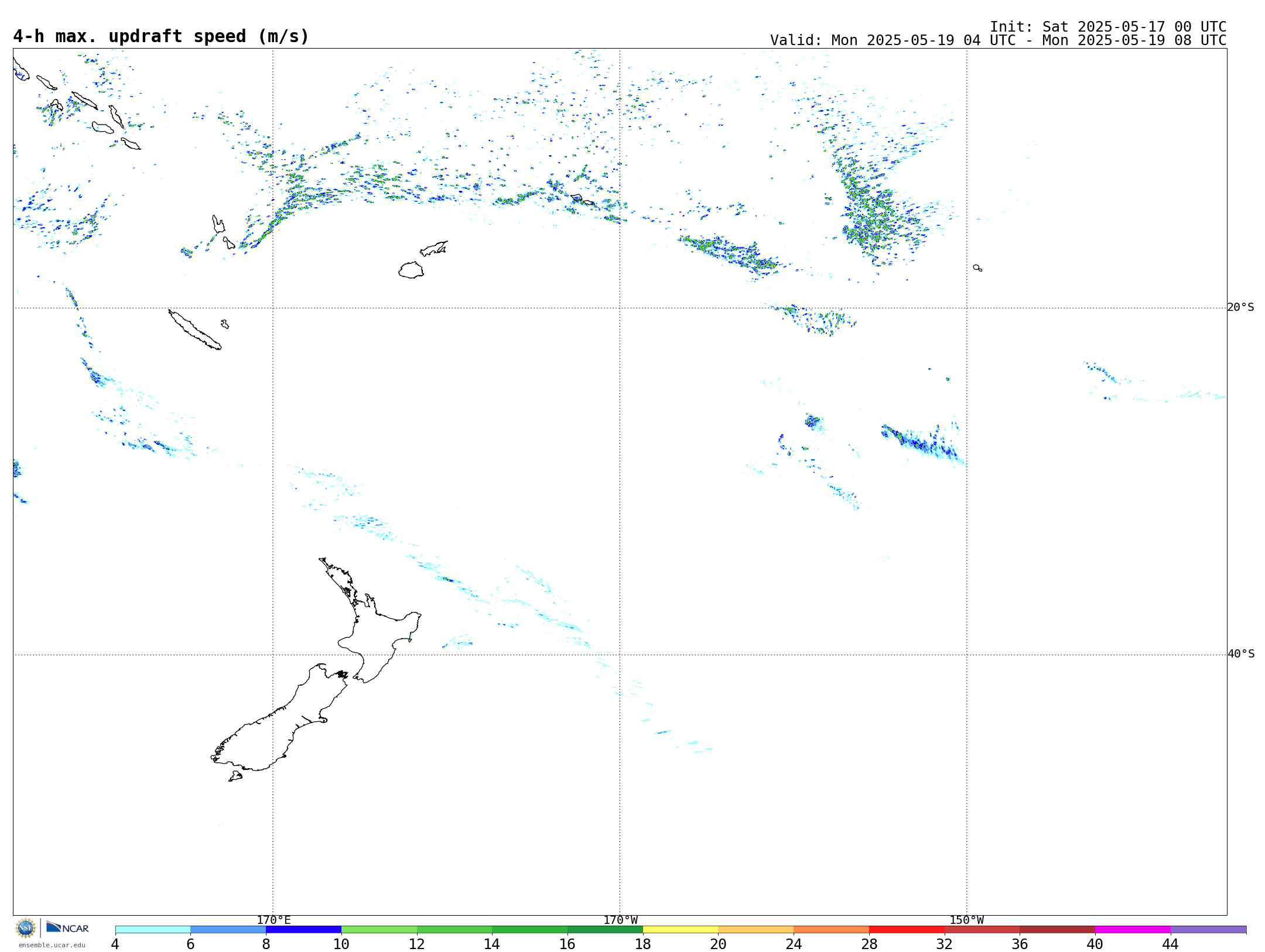The width and height of the screenshot is (1265, 952).
Task: Click the green 12-14 color swatch
Action: point(454,930)
